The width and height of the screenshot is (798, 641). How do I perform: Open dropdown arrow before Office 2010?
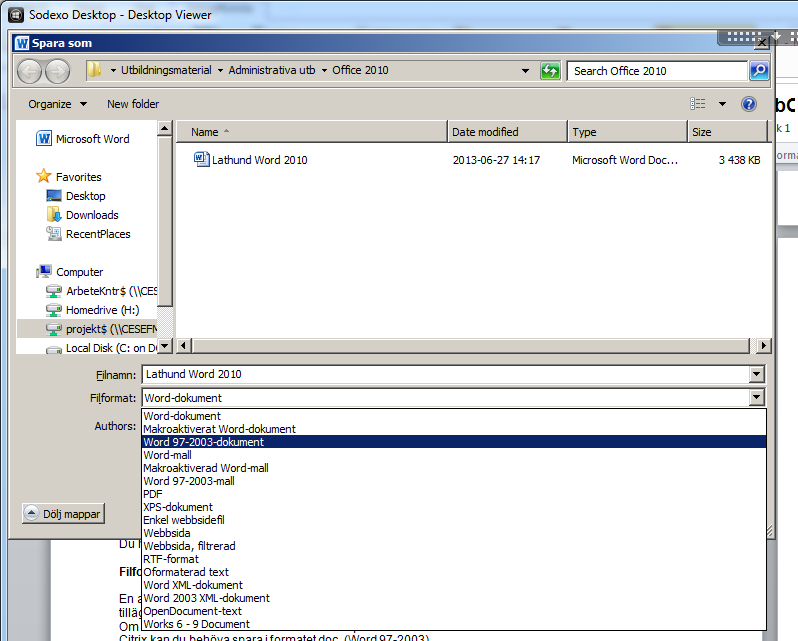[x=324, y=71]
